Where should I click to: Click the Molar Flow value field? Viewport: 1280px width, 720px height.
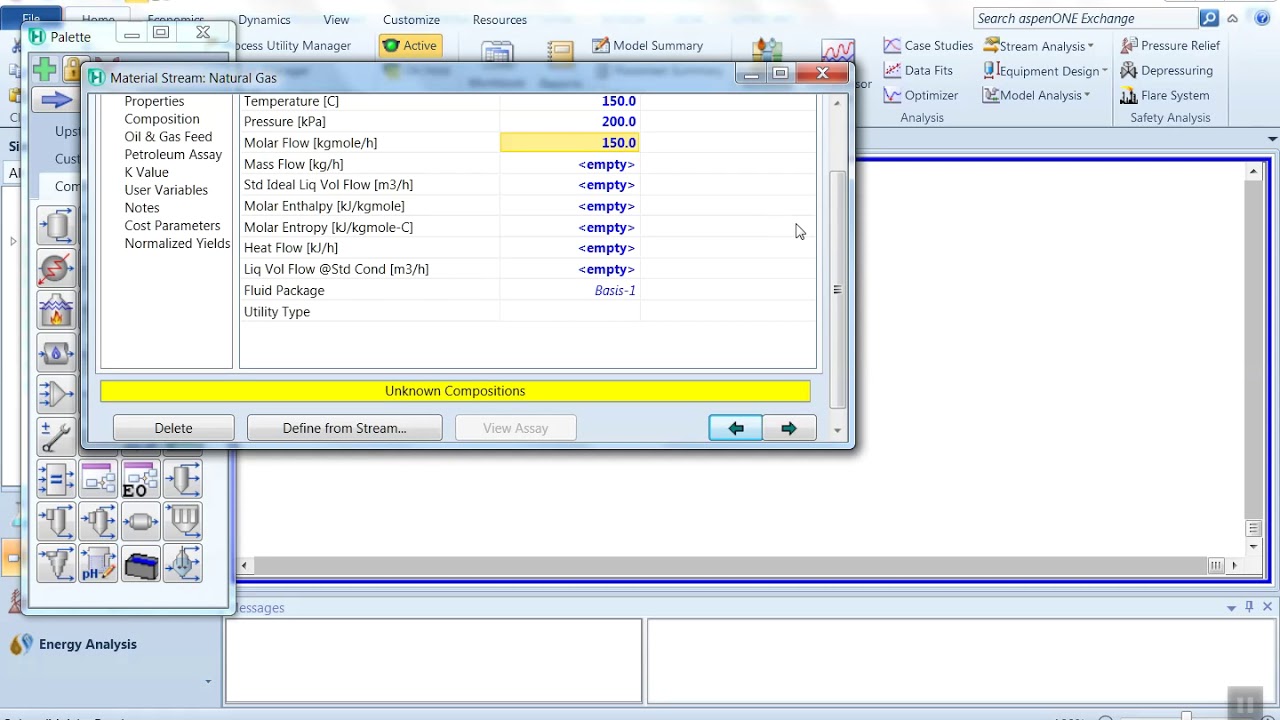(x=569, y=143)
